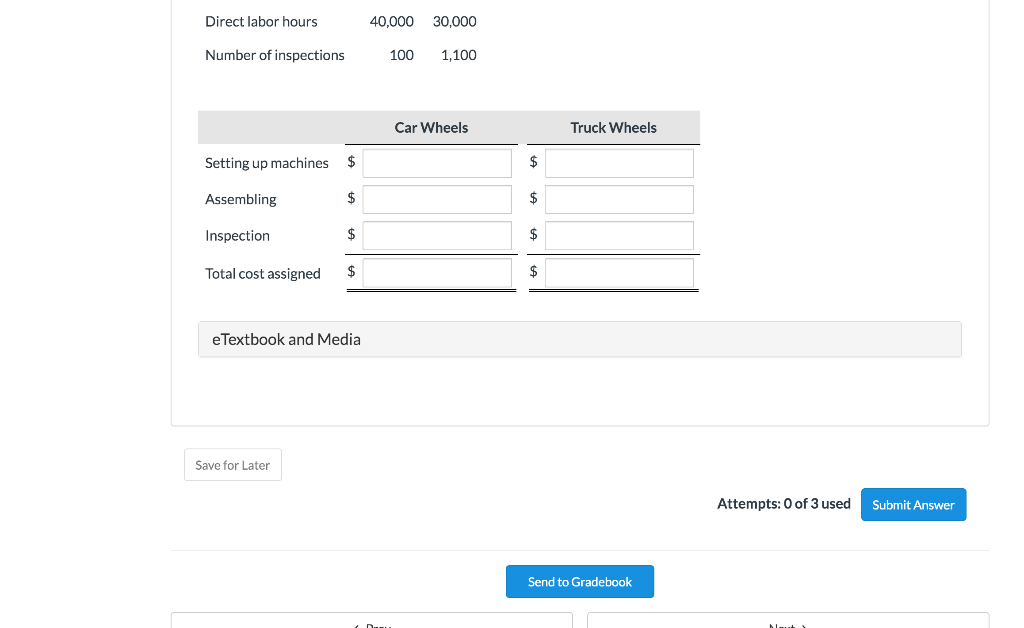
Task: Click Setting up machines Truck Wheels input
Action: pos(619,163)
